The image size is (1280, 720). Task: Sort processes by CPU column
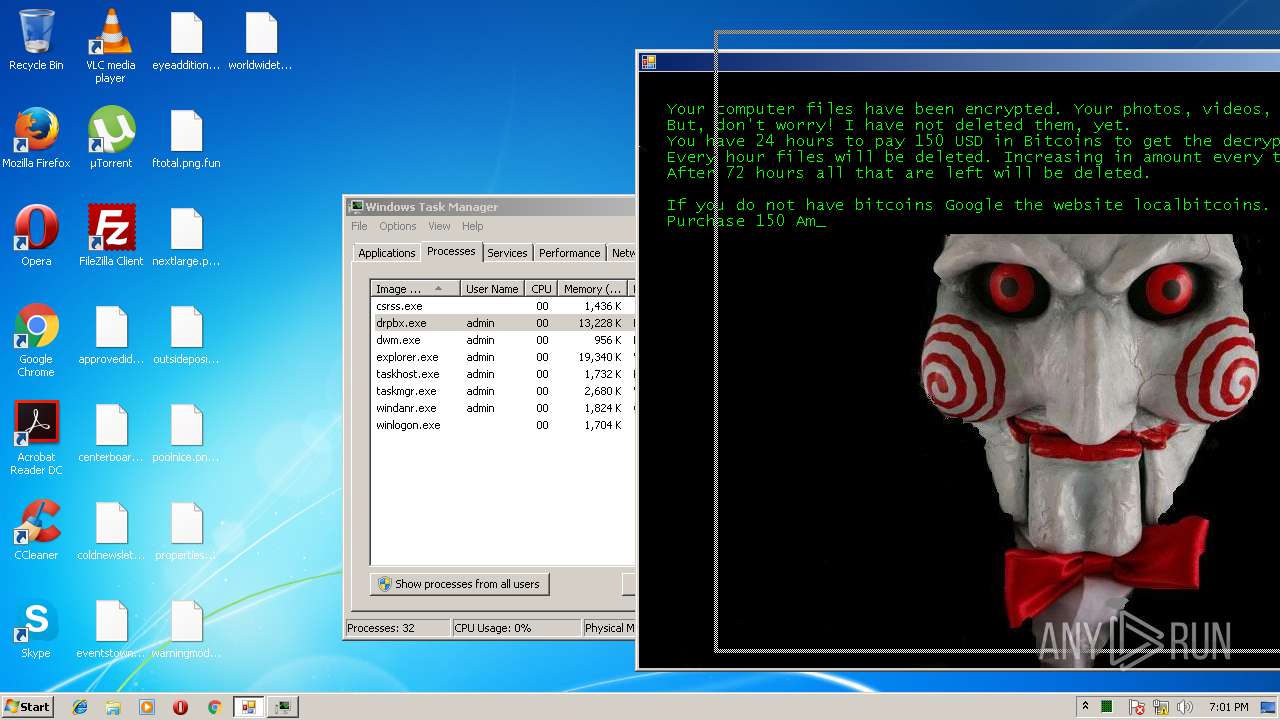pos(541,289)
